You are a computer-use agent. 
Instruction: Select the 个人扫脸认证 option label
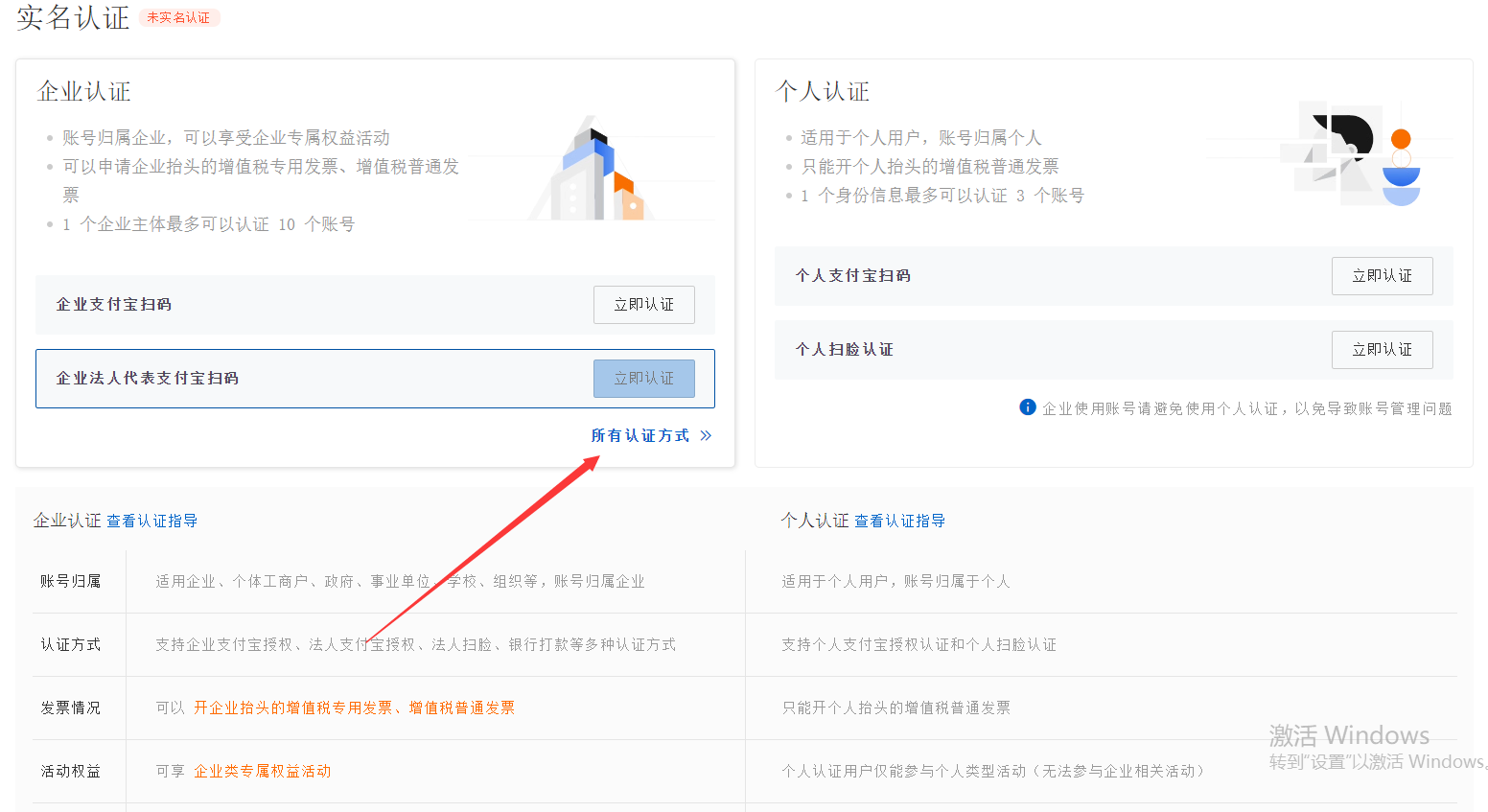(x=844, y=350)
